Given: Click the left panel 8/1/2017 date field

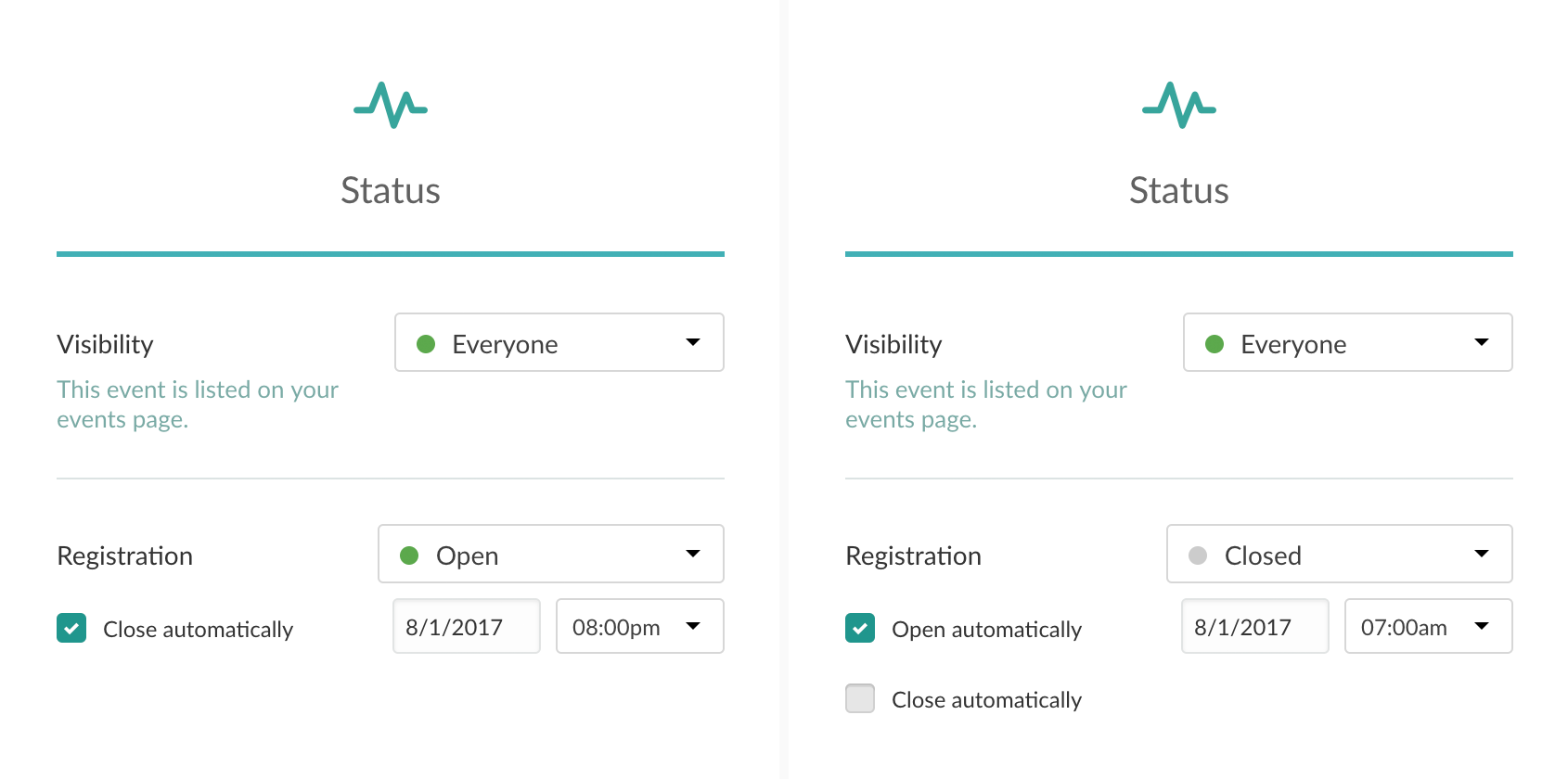Looking at the screenshot, I should 466,627.
